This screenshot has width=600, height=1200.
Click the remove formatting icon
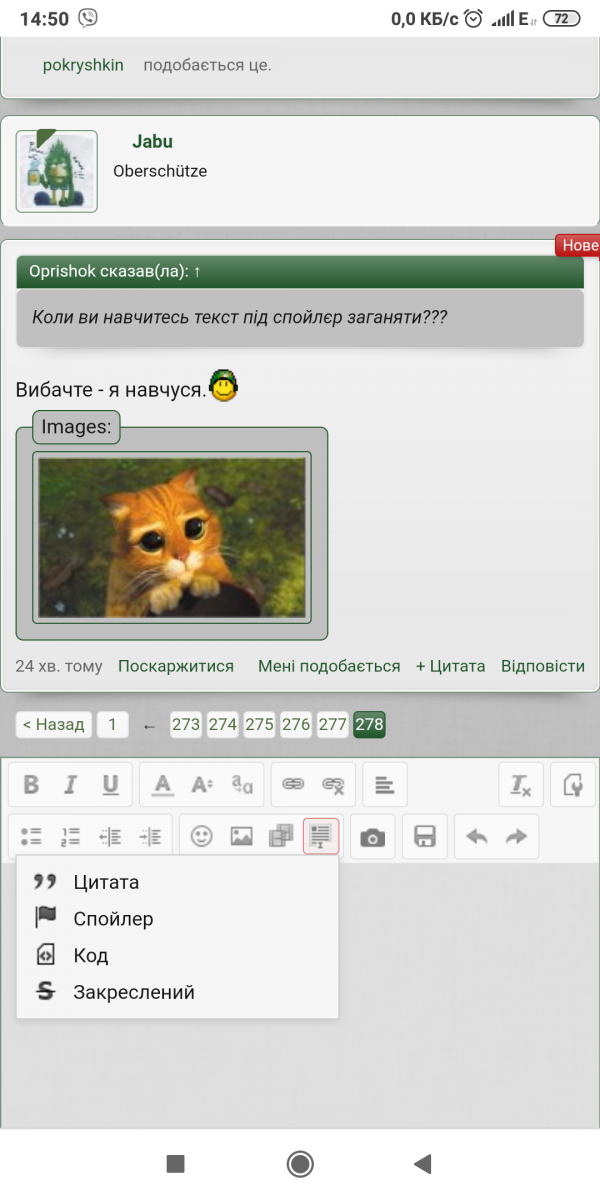521,785
